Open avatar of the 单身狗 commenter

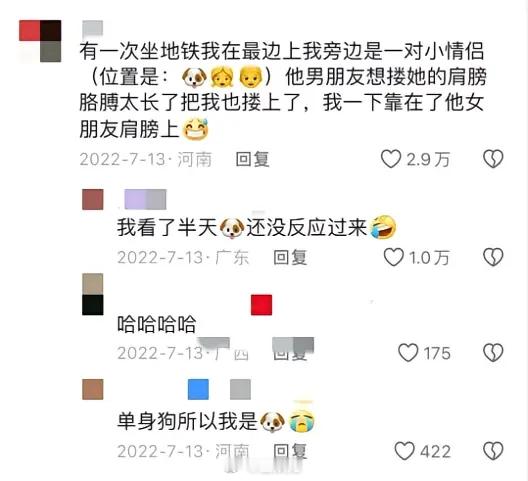pyautogui.click(x=93, y=389)
